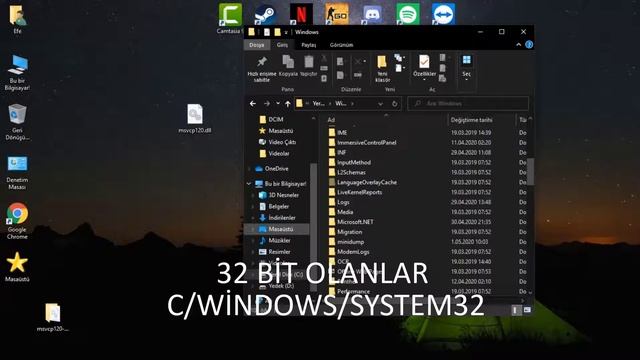
Task: Expand the Belgeler tree node
Action: point(253,207)
